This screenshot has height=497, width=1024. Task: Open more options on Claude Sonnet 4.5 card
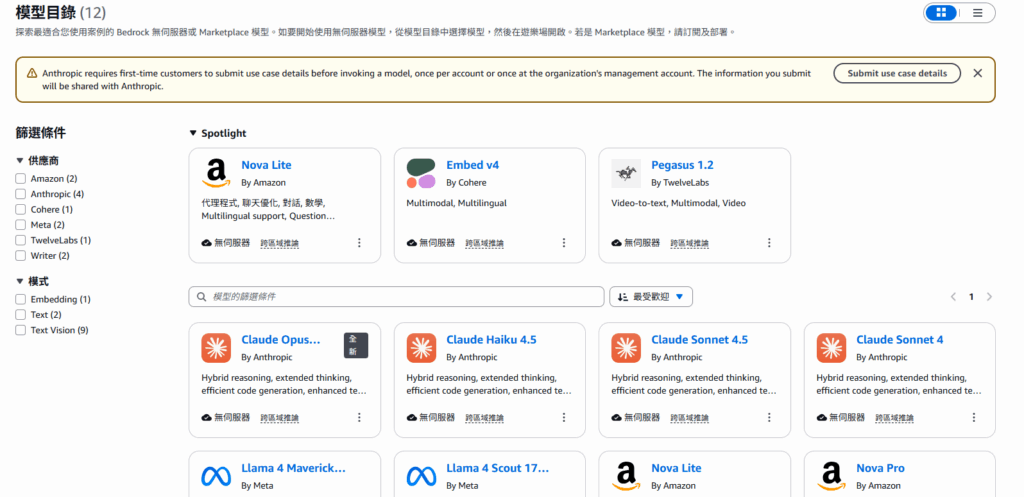coord(769,417)
